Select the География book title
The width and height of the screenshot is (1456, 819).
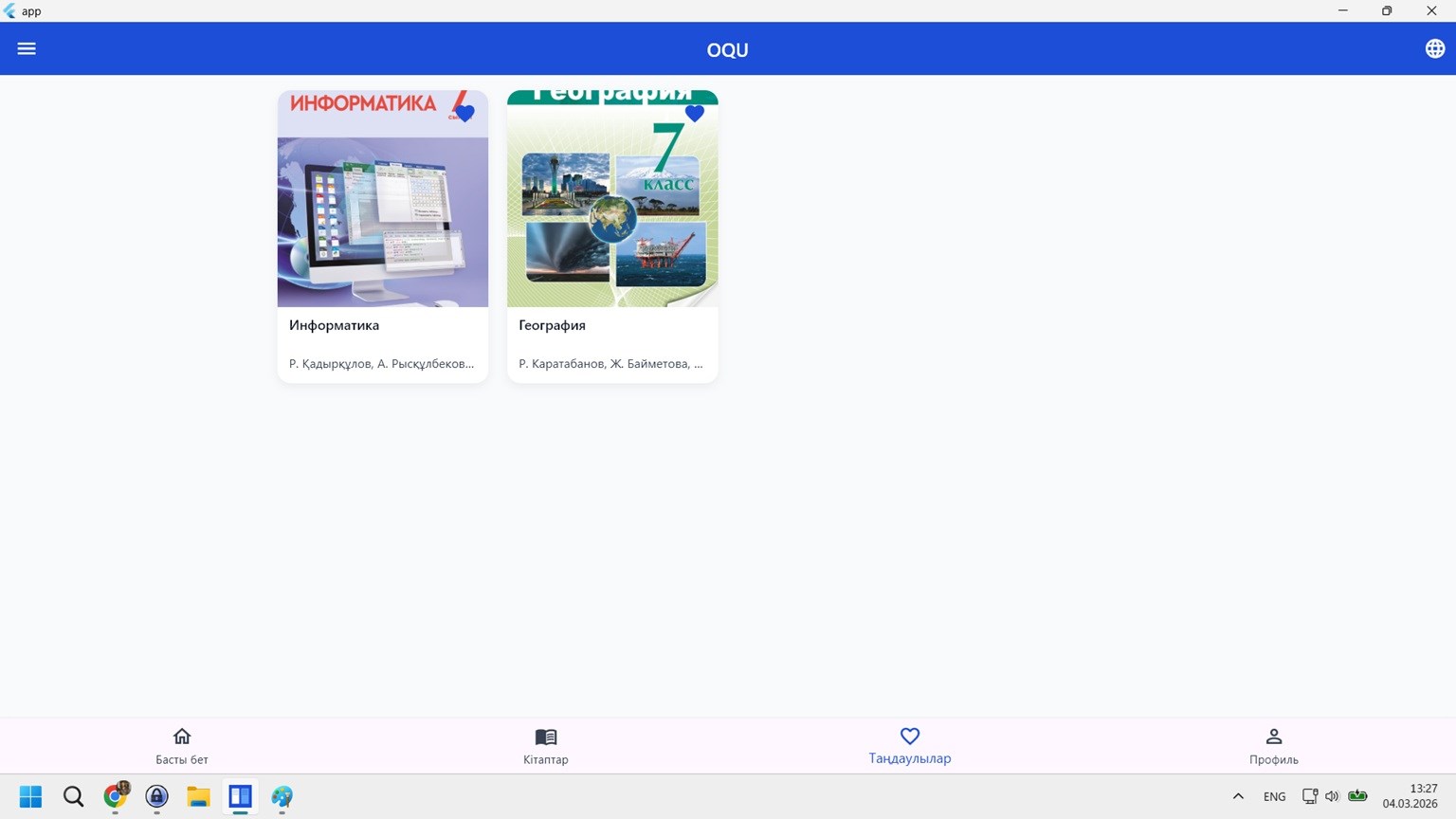point(552,325)
